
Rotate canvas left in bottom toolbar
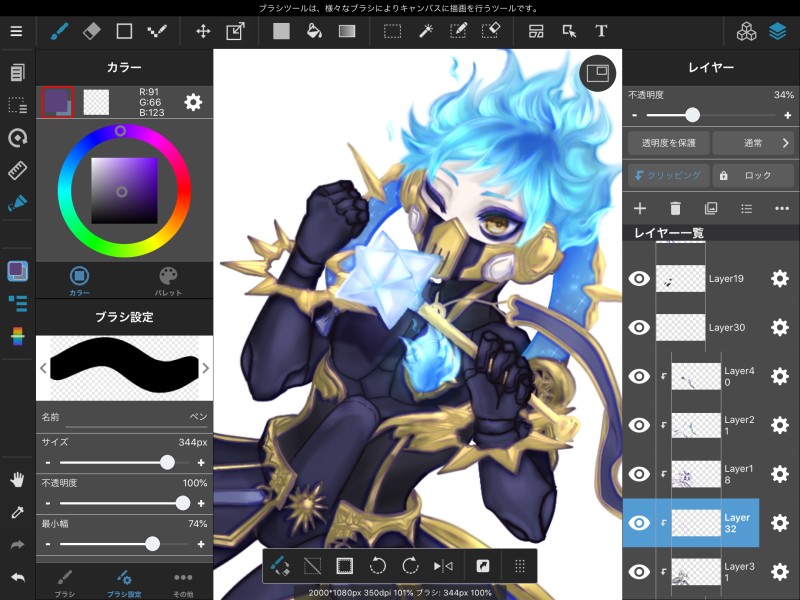[x=377, y=566]
